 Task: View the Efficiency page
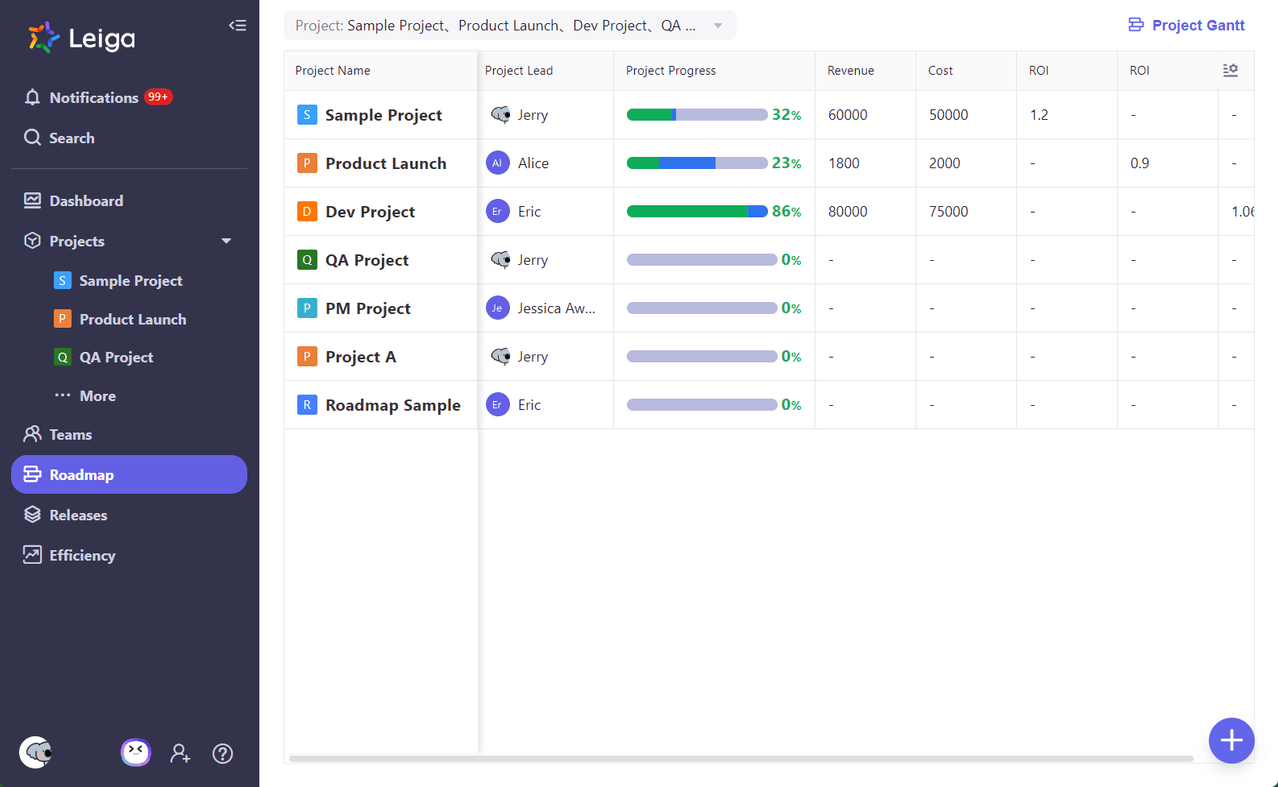coord(81,555)
